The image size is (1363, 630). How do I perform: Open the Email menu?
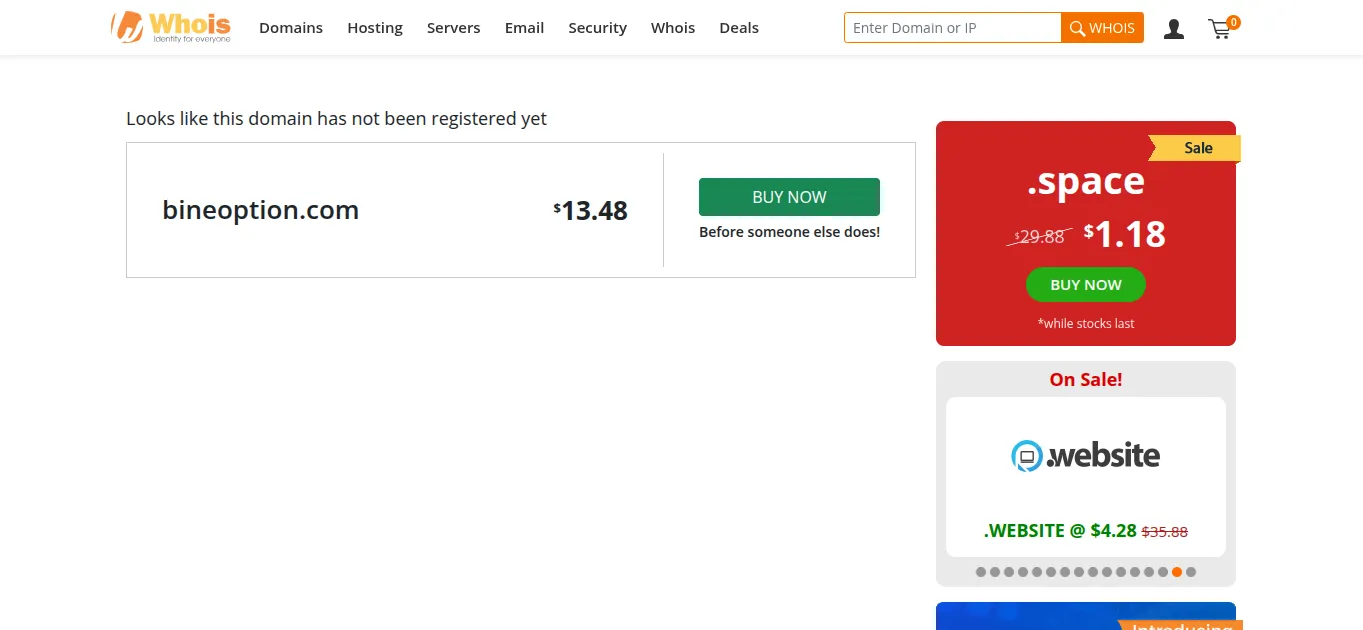tap(524, 28)
